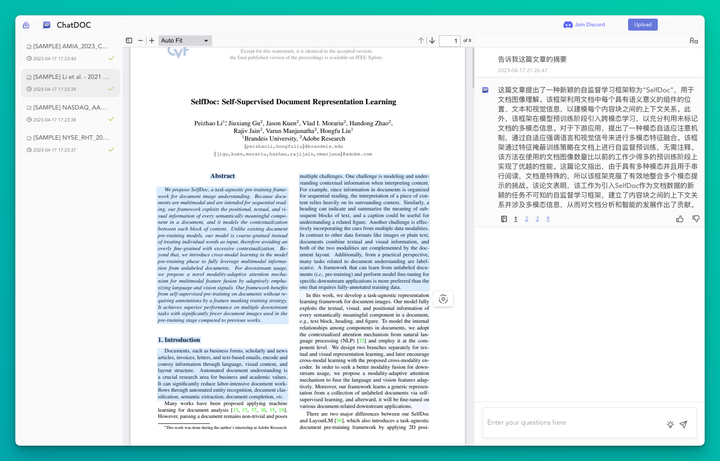This screenshot has height=461, width=720.
Task: Click the Upload button
Action: (643, 25)
